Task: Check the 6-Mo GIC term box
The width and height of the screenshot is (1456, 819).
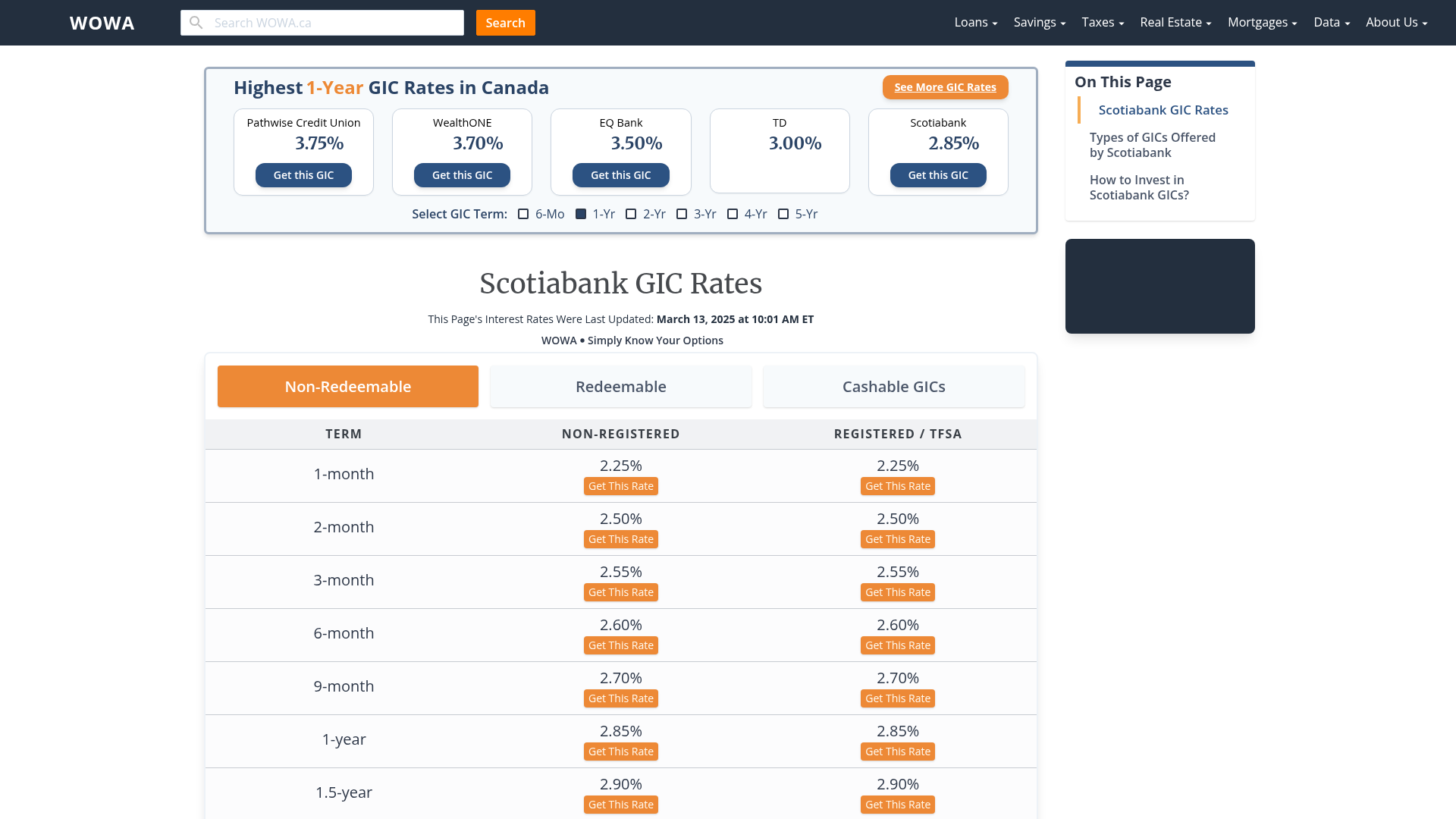Action: pyautogui.click(x=523, y=214)
